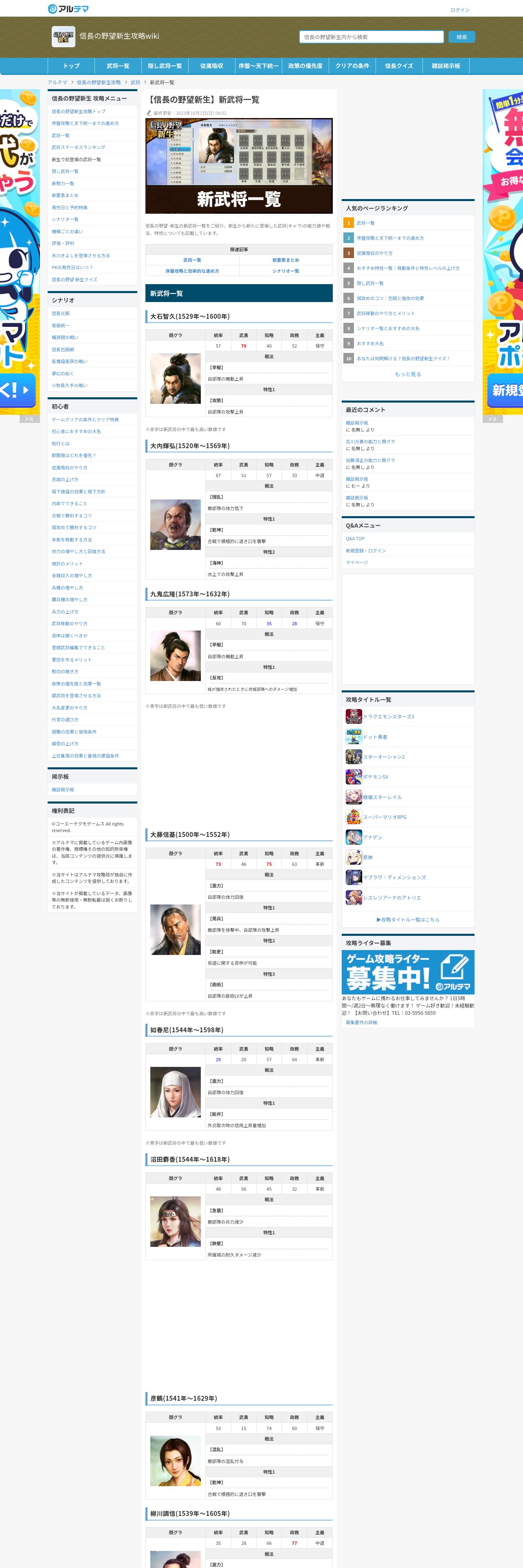
Task: Open the 信長クイズ navigation tab
Action: (x=400, y=66)
